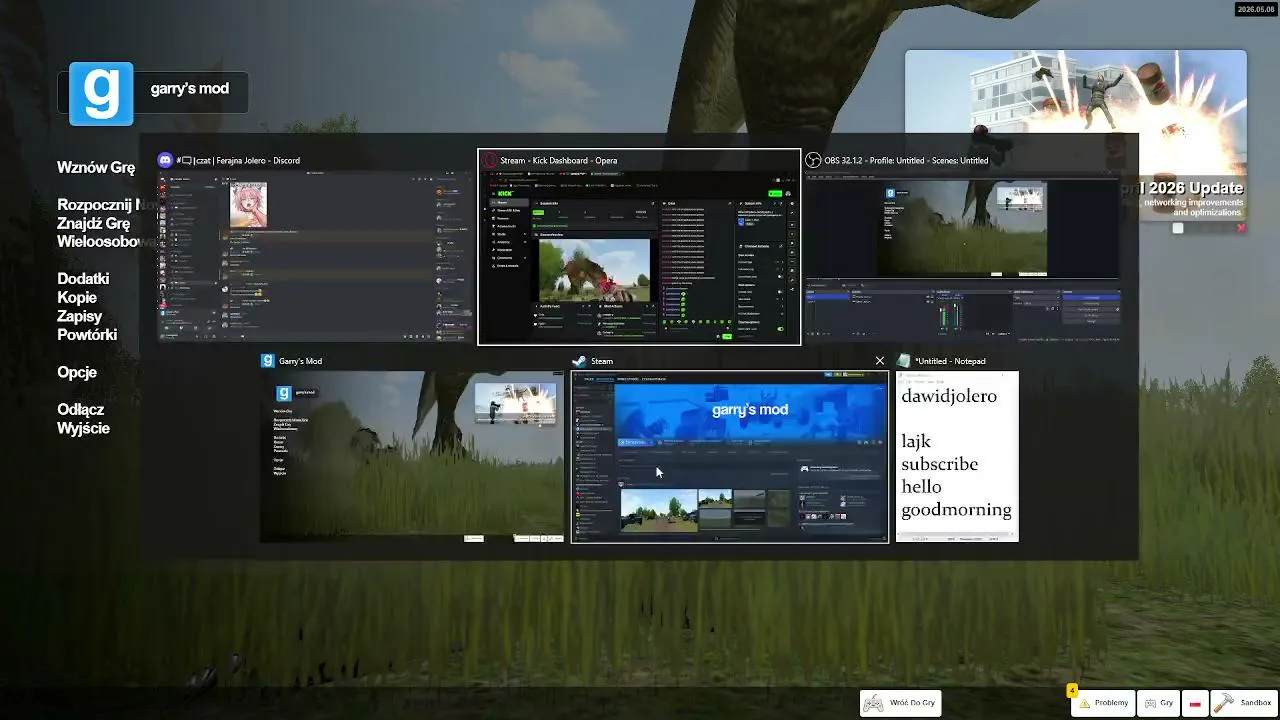
Task: Select Rozpocznij in the main menu
Action: 95,205
